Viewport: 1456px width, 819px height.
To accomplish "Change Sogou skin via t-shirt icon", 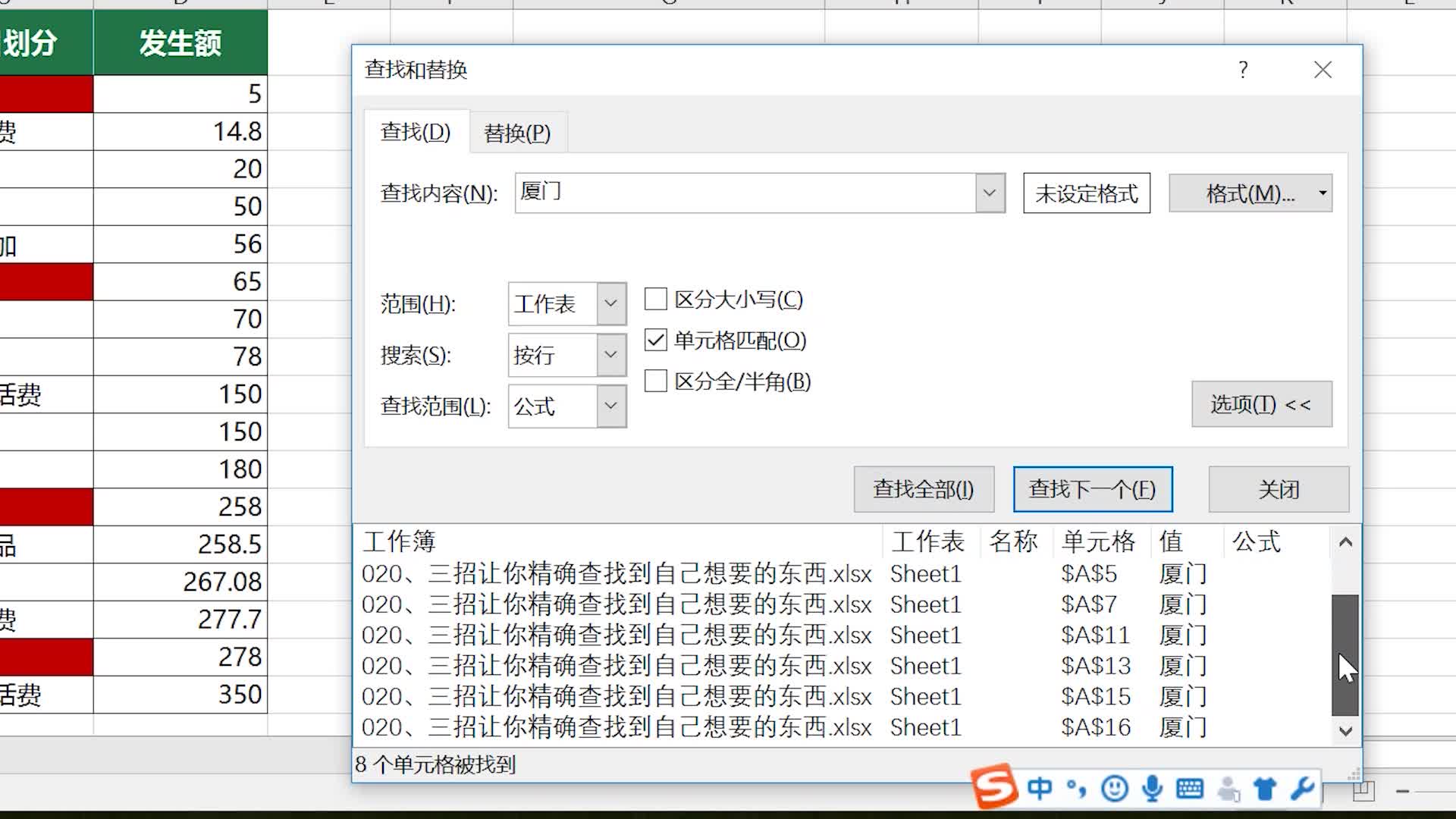I will click(1263, 788).
